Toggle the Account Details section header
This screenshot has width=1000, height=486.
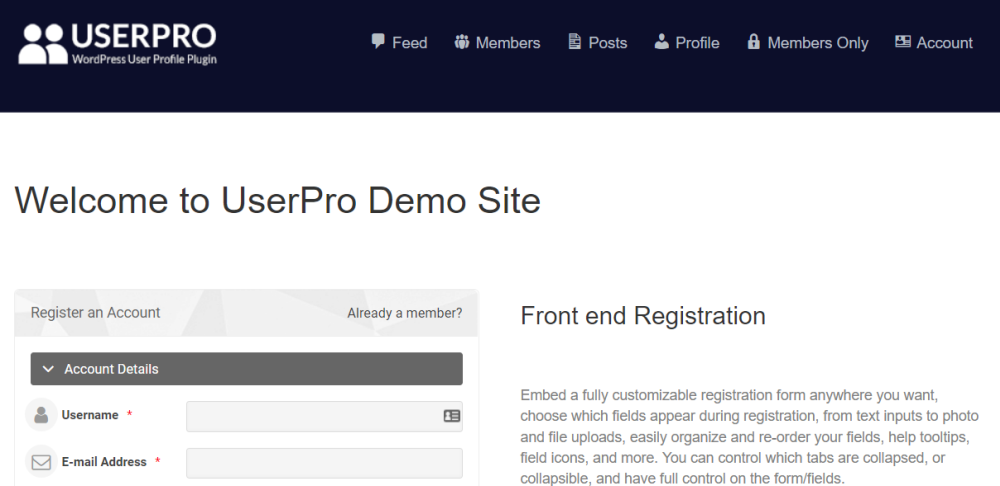click(246, 369)
